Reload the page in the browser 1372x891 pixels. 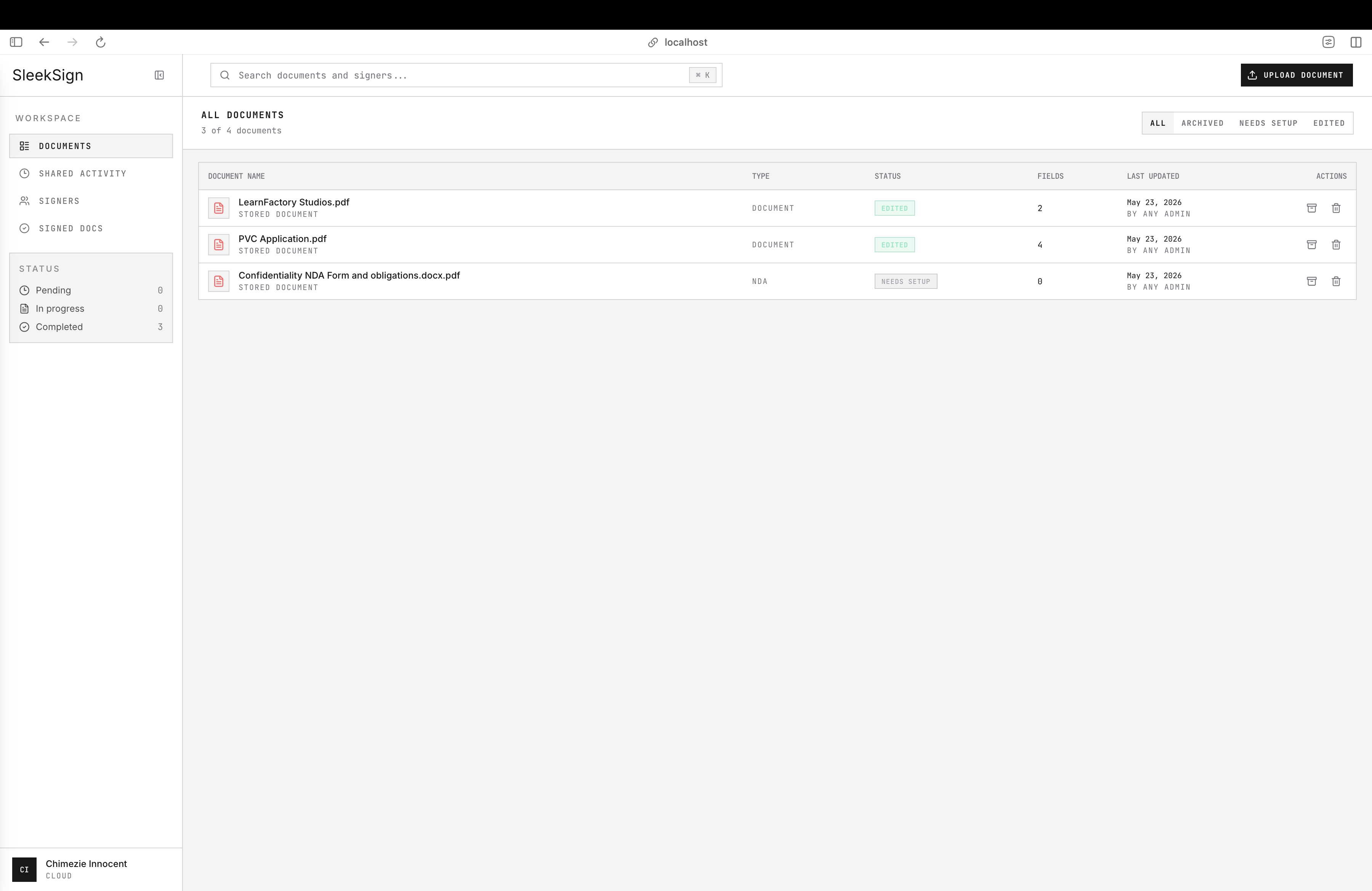click(x=100, y=42)
